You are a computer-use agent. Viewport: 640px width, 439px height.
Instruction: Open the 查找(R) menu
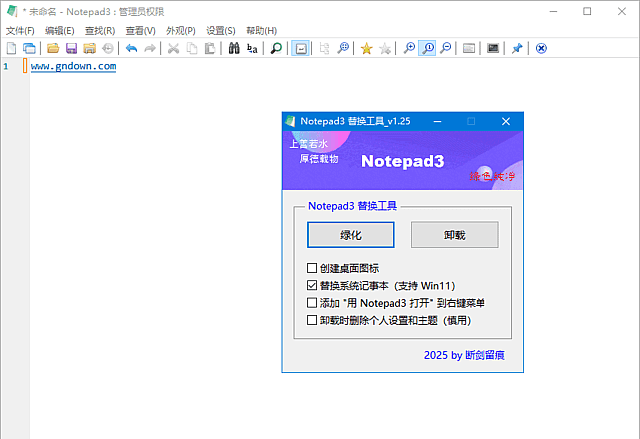click(x=100, y=31)
